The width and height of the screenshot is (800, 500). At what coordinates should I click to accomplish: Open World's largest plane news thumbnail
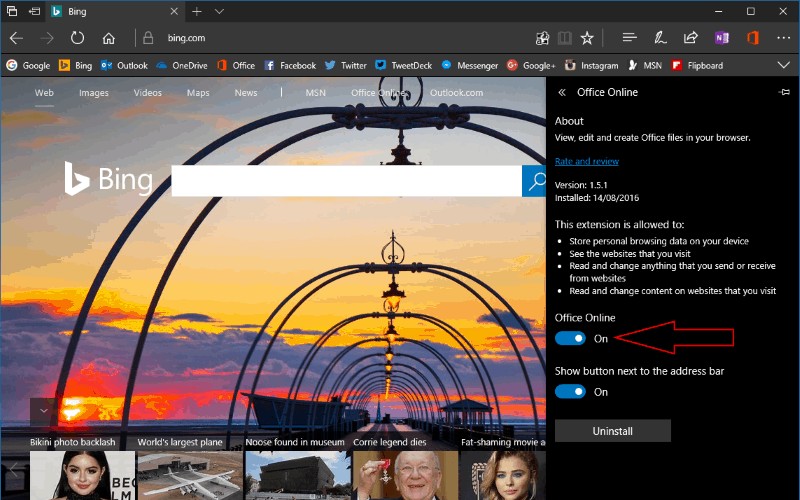pyautogui.click(x=190, y=476)
